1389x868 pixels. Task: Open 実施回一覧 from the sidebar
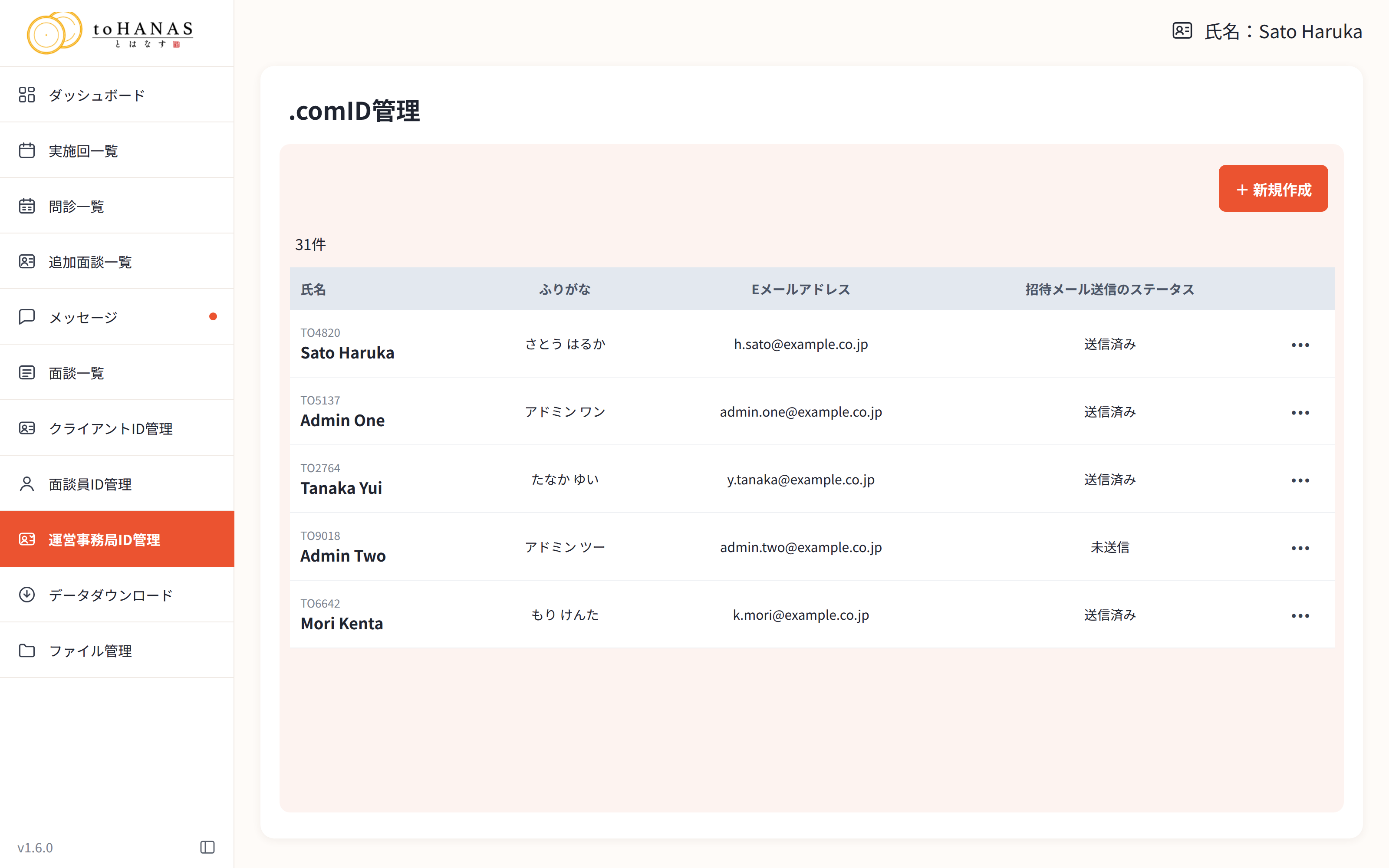[117, 151]
